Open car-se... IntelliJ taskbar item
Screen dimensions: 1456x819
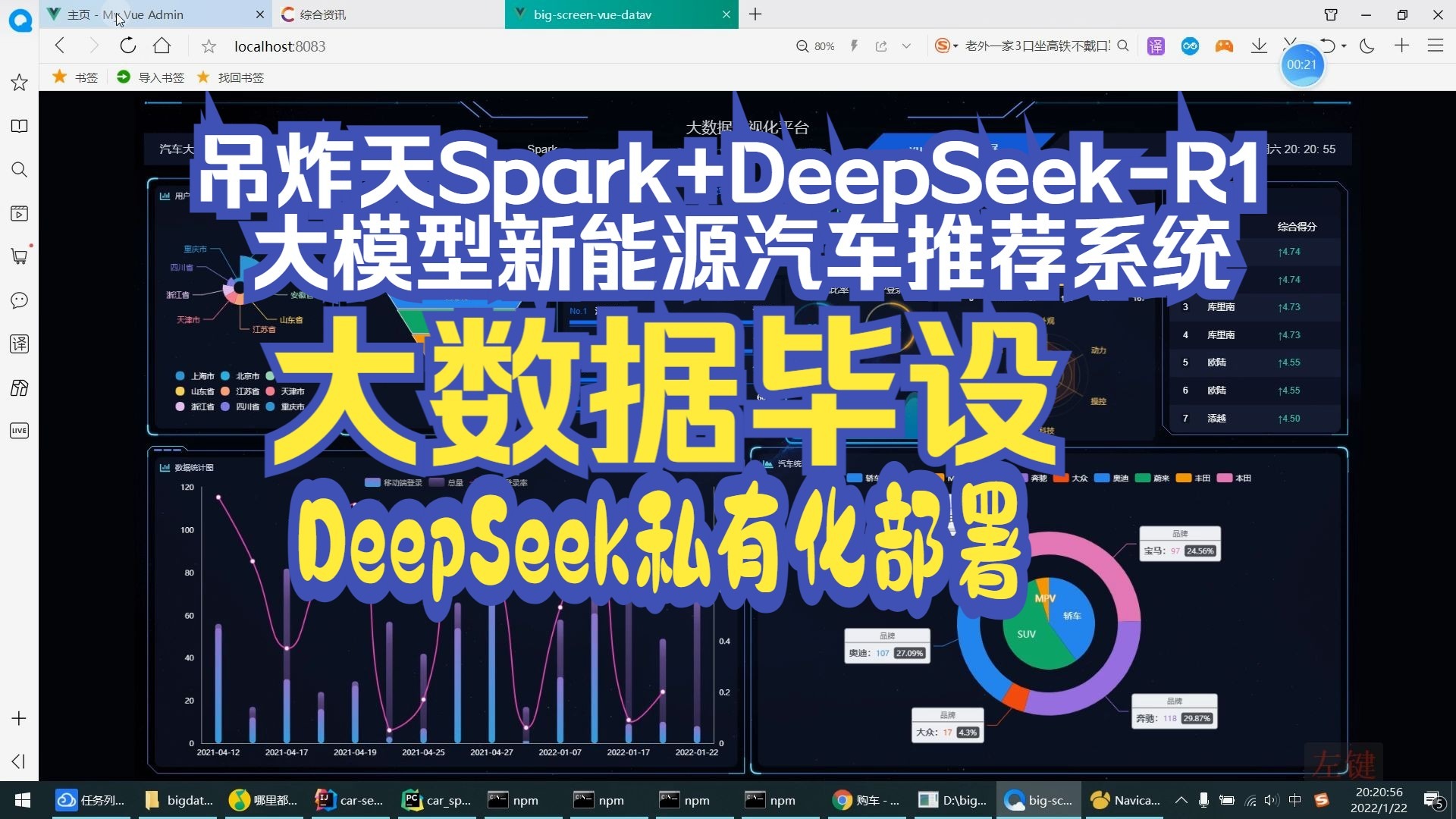point(350,800)
